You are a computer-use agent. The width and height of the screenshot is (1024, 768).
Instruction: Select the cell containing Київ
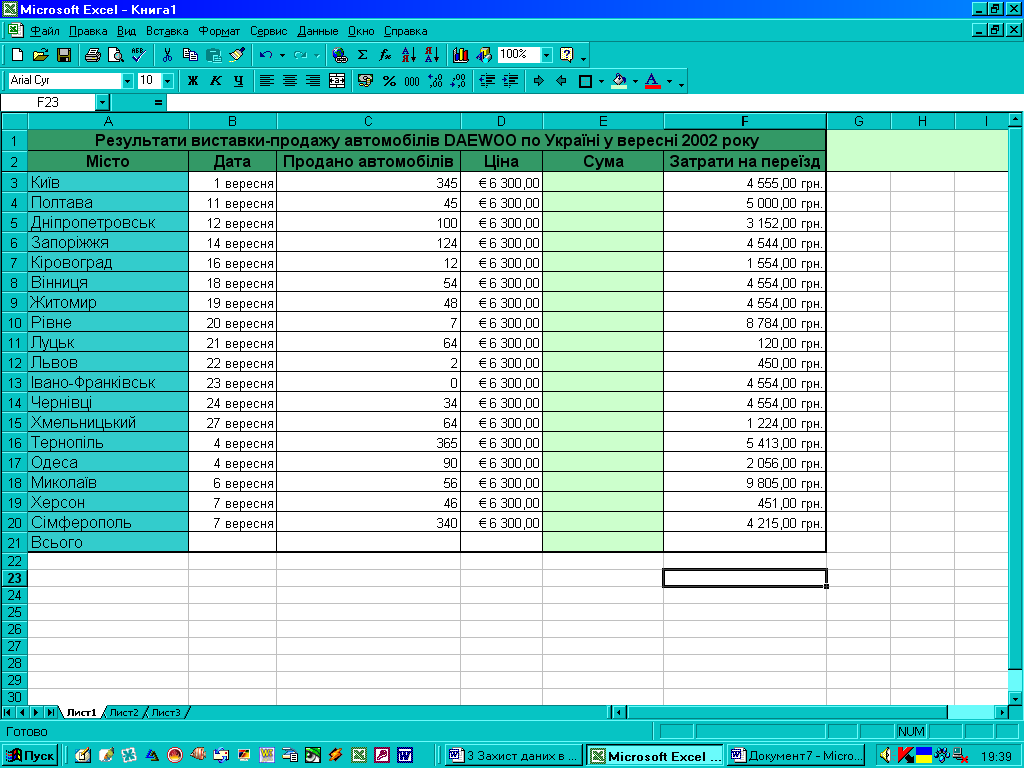108,182
